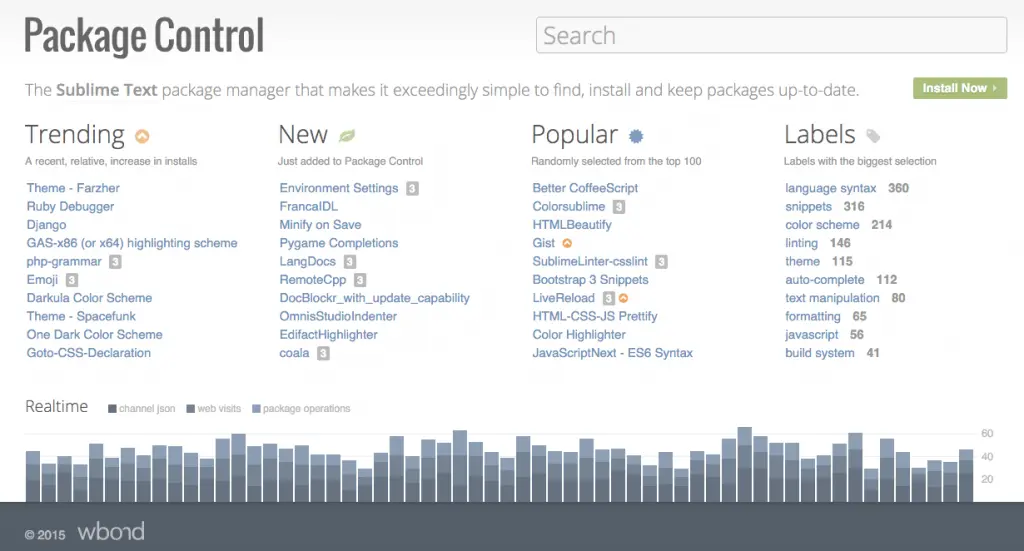
Task: Click the Realtime chart heading
Action: click(57, 407)
